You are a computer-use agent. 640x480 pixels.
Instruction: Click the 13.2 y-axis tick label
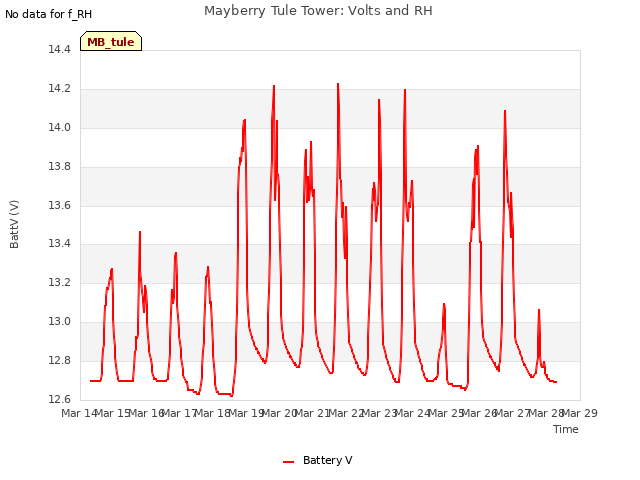[59, 282]
